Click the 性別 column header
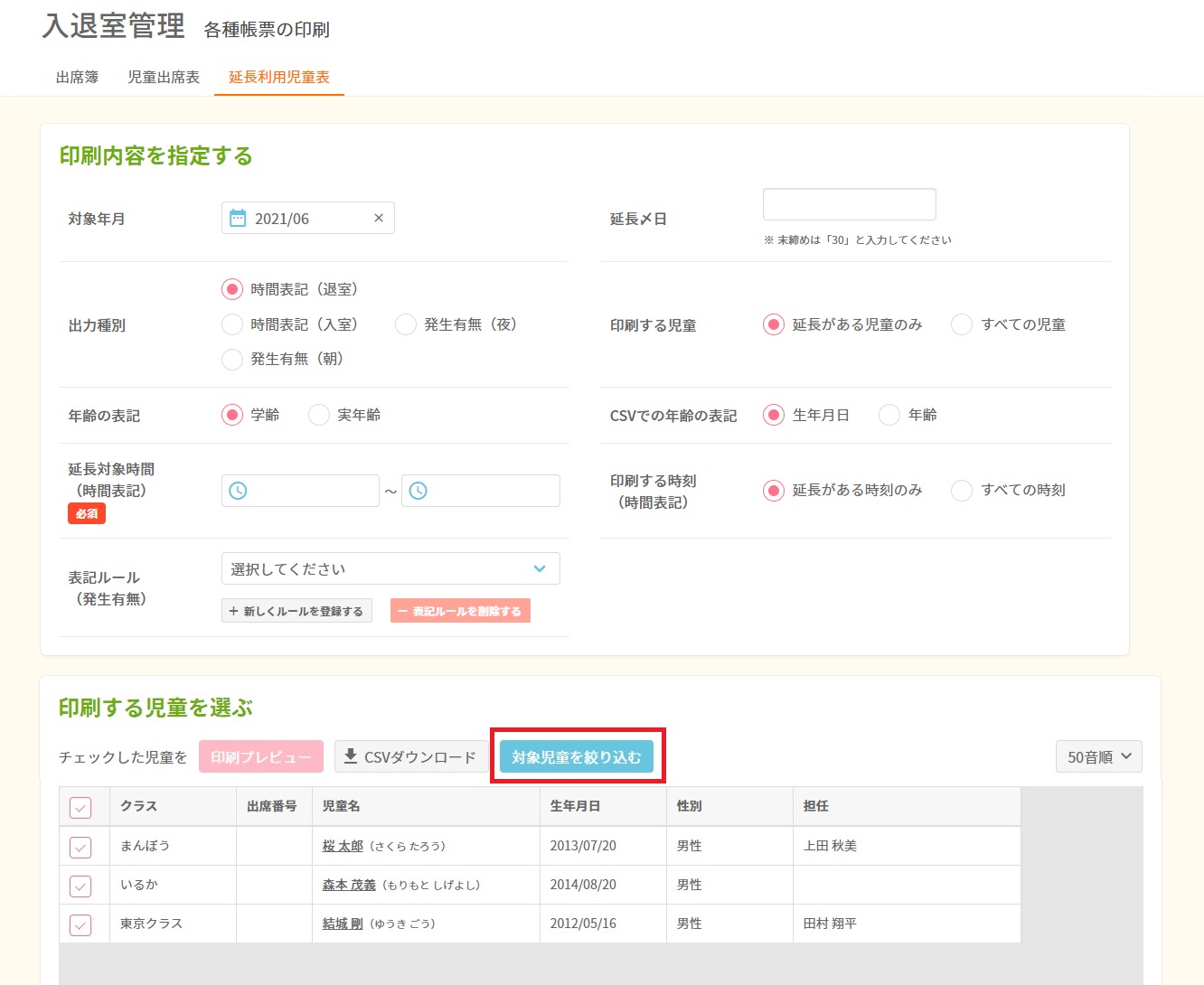The height and width of the screenshot is (985, 1204). pyautogui.click(x=729, y=806)
